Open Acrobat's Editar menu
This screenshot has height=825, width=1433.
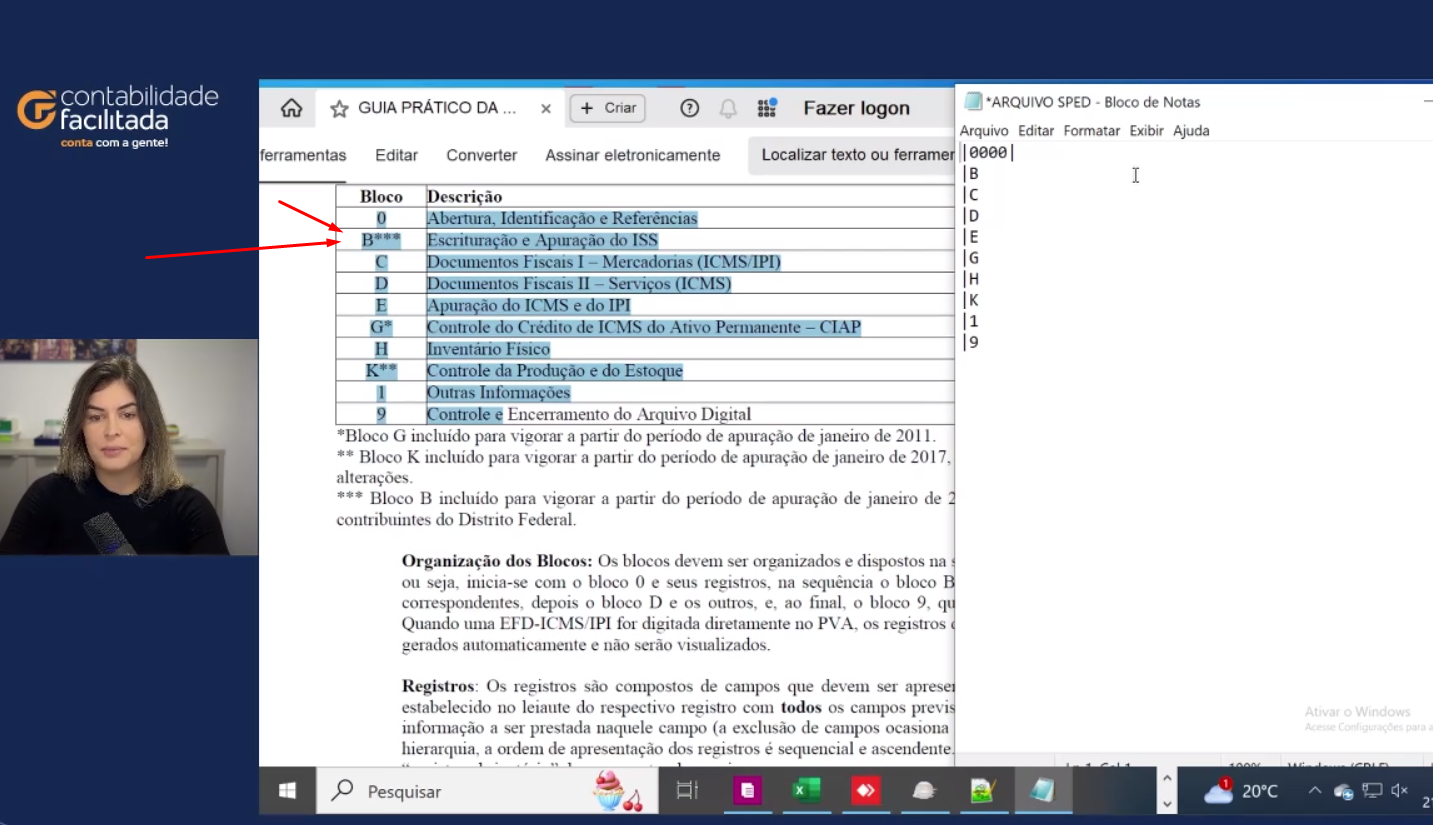(x=396, y=155)
